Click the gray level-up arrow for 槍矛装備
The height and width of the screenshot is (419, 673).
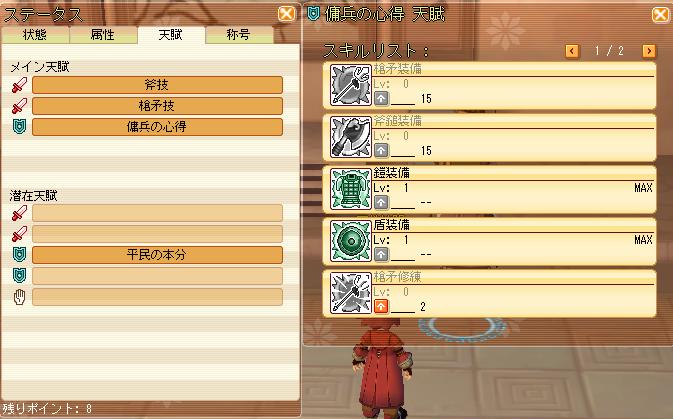coord(381,98)
